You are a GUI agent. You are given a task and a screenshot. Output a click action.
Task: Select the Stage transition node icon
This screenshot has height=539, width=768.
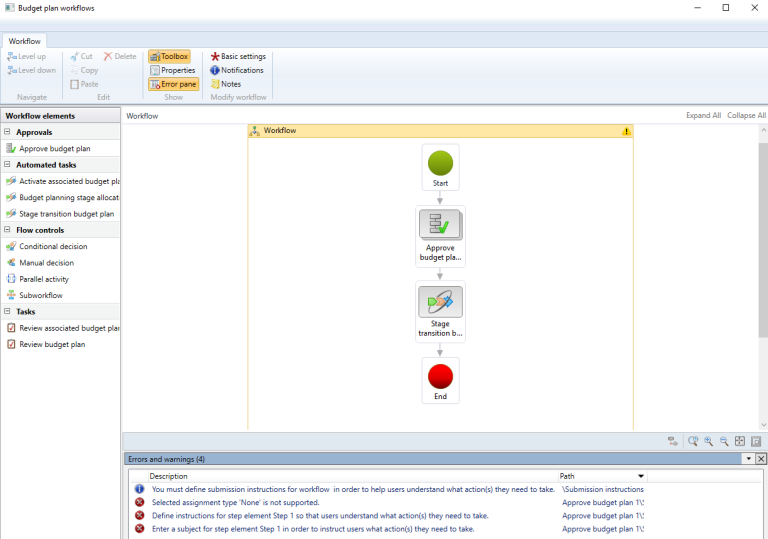tap(440, 301)
